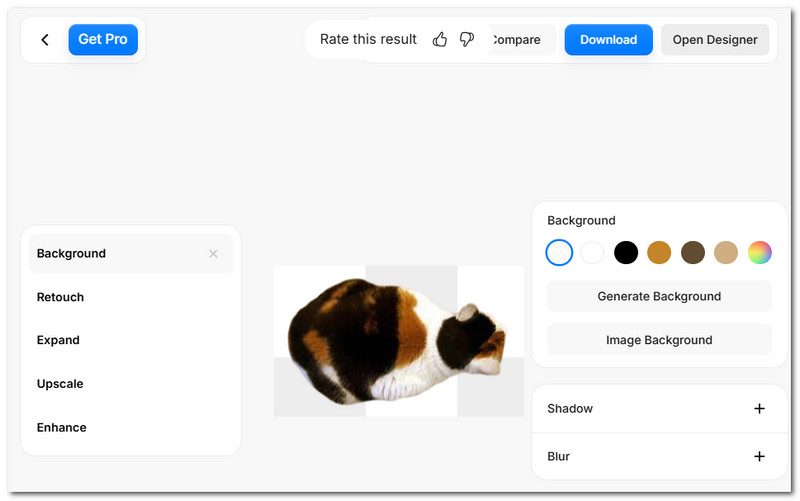Click the Get Pro button
Viewport: 800px width, 501px height.
[x=103, y=39]
